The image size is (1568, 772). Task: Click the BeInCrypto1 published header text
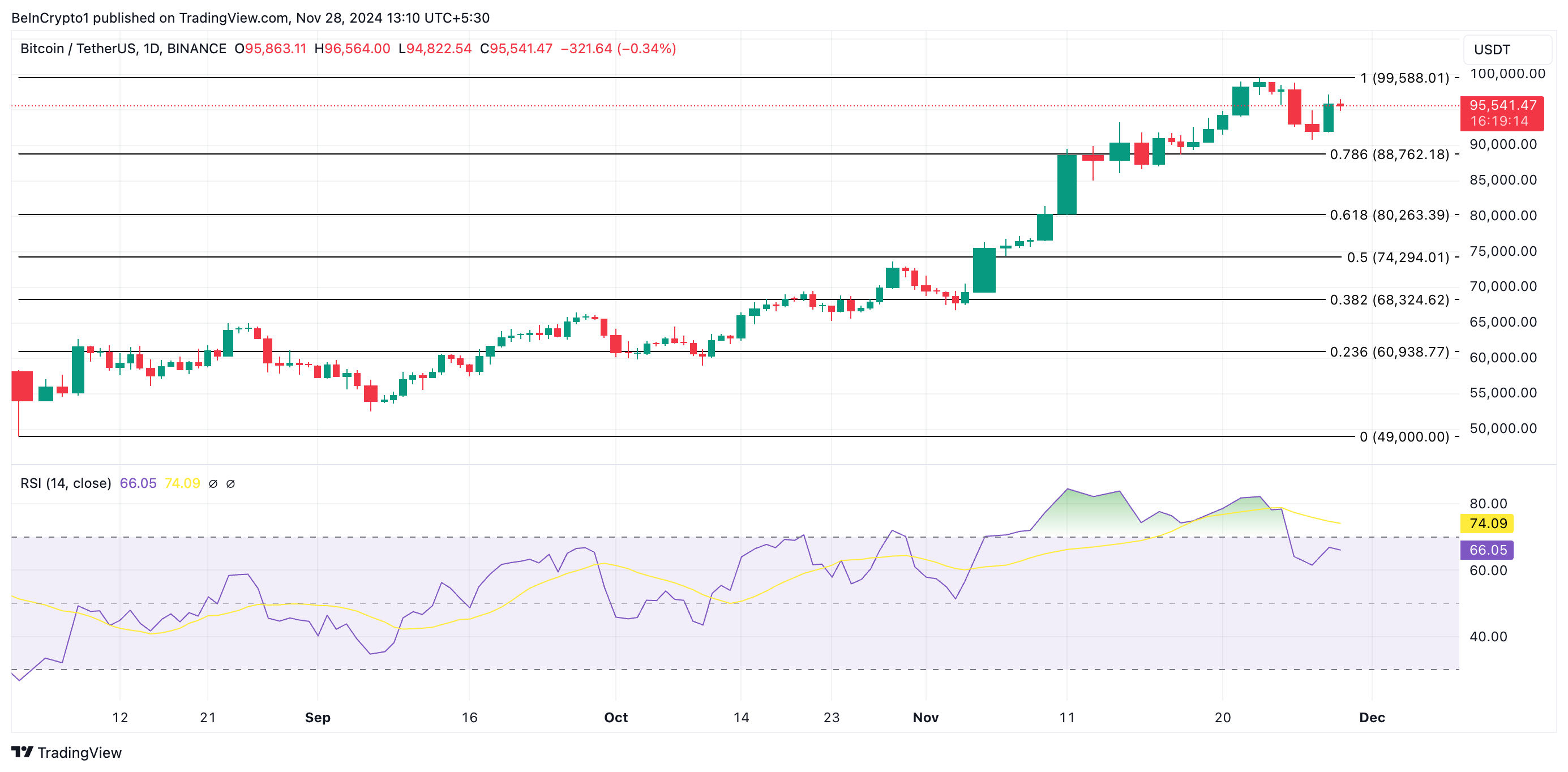[x=250, y=18]
